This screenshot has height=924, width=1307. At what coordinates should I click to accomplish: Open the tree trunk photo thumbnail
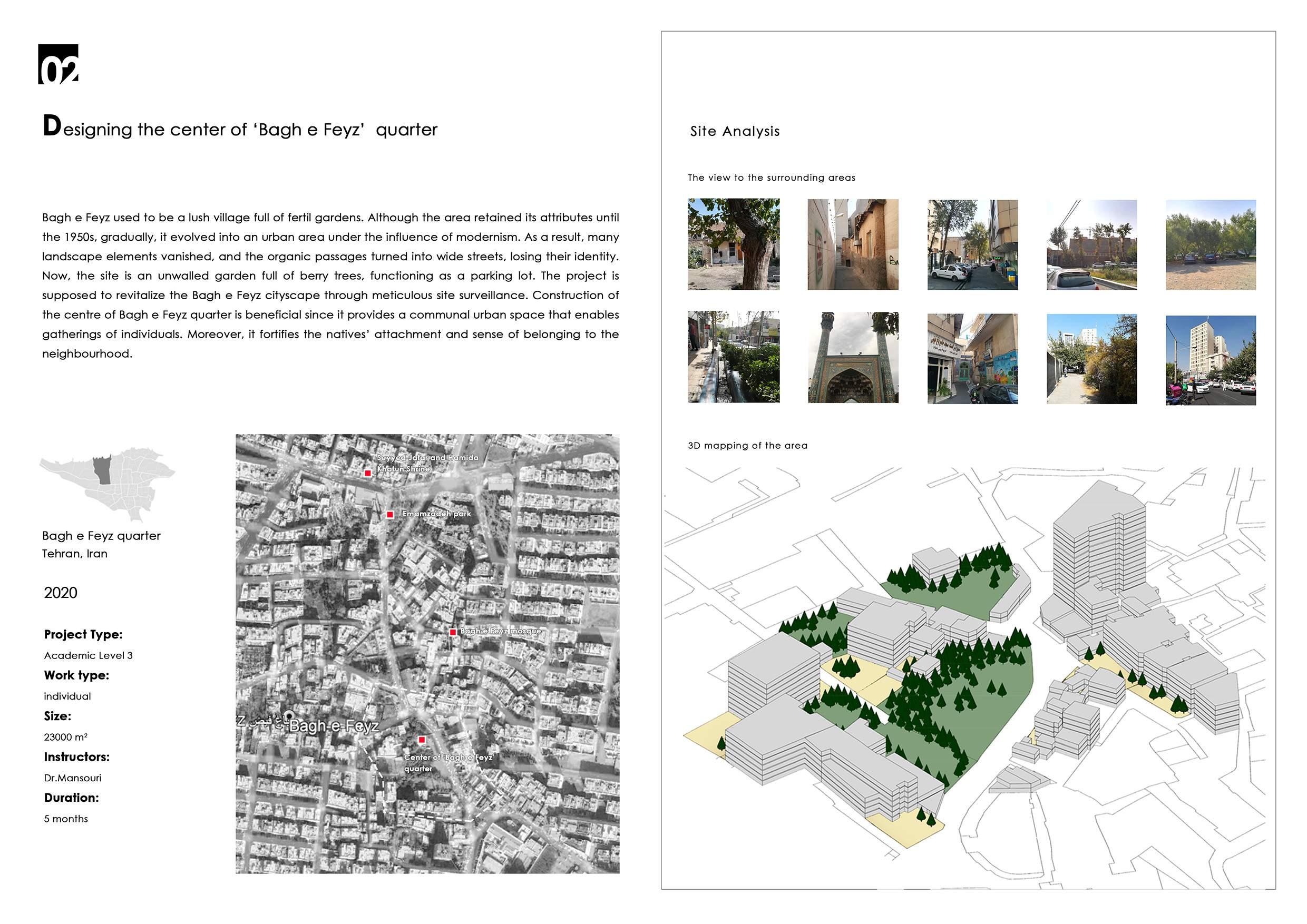click(733, 244)
